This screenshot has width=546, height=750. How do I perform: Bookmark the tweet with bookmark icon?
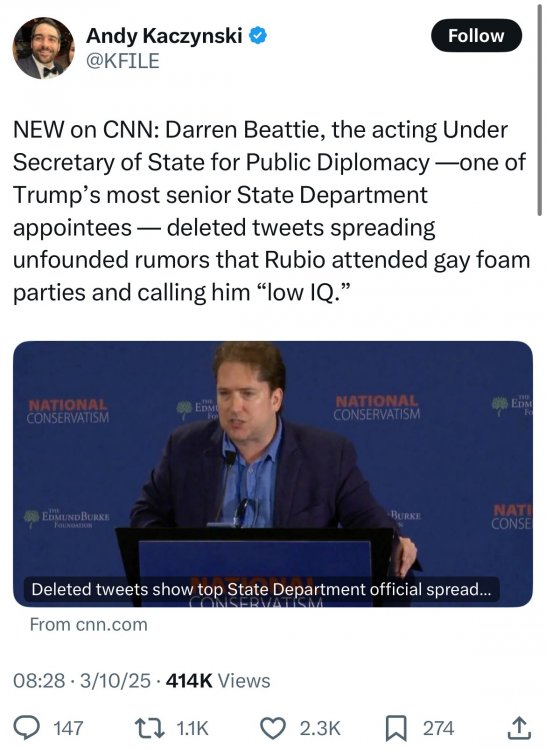pyautogui.click(x=396, y=728)
